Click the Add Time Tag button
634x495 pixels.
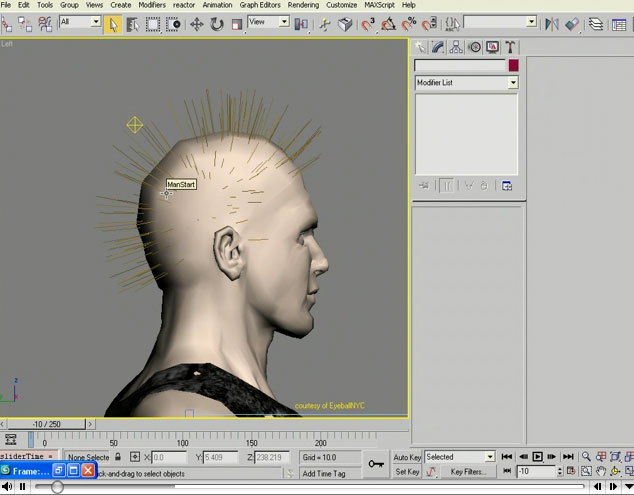tap(324, 473)
